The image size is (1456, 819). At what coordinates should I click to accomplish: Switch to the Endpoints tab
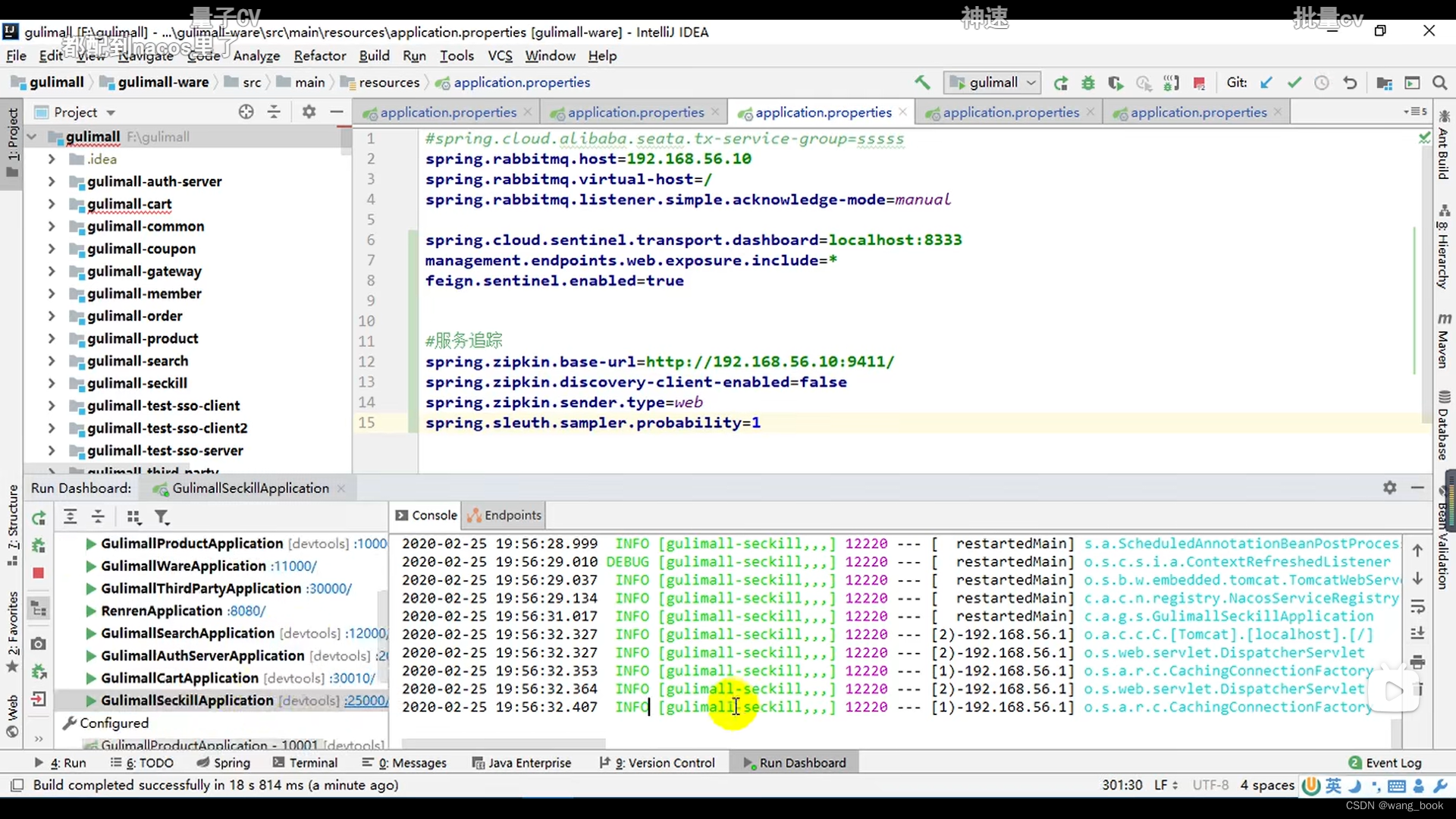pos(504,516)
